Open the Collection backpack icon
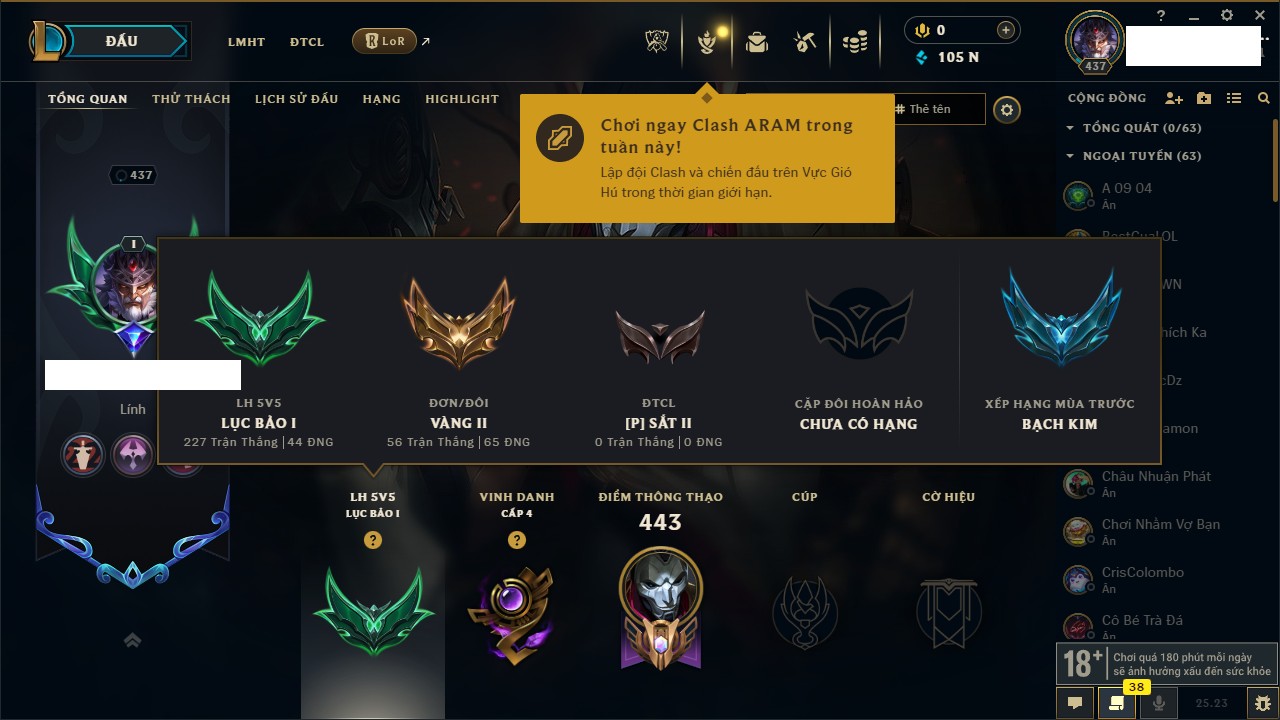 757,42
